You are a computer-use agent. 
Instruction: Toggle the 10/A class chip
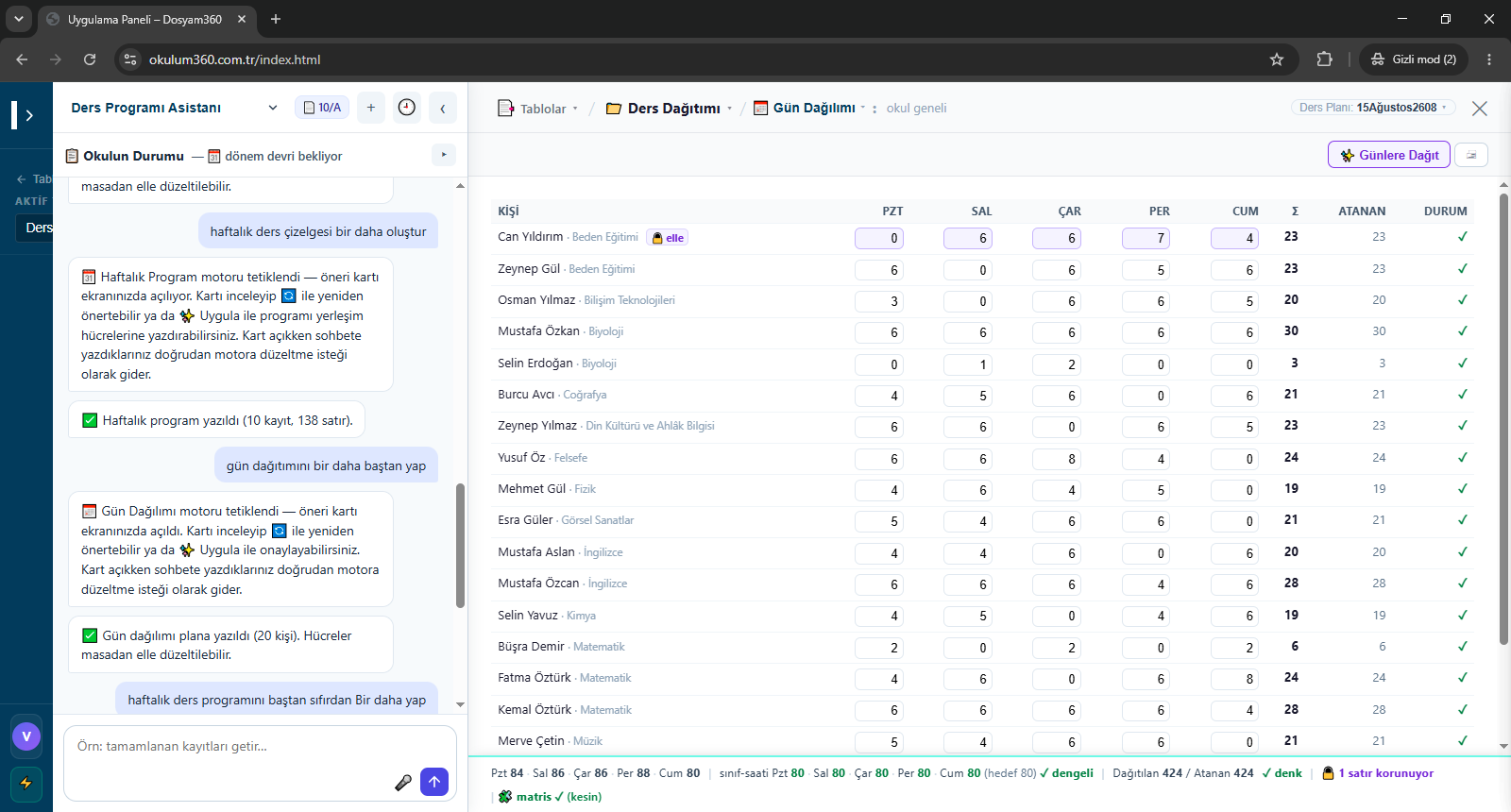pos(322,108)
